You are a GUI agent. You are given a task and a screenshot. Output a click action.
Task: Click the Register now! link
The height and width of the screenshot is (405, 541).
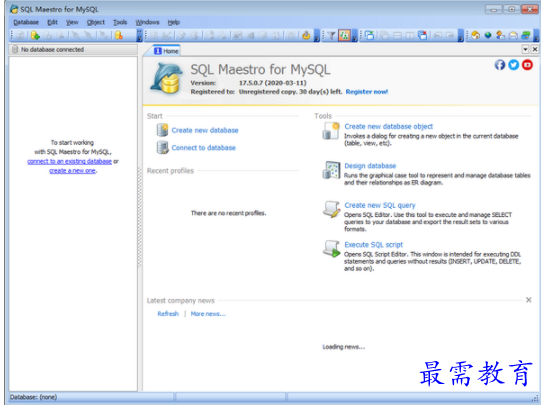(x=367, y=92)
